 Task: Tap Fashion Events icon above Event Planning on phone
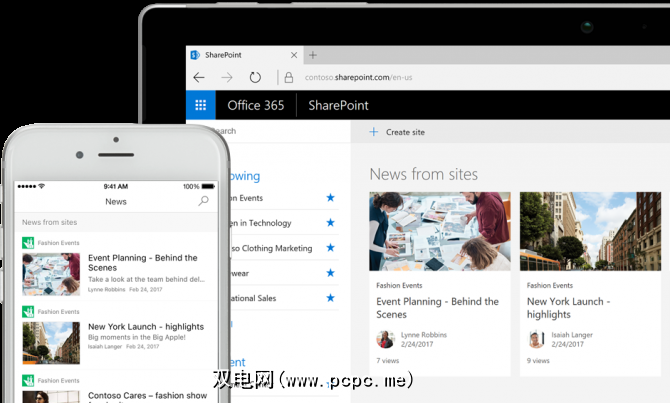[x=28, y=243]
